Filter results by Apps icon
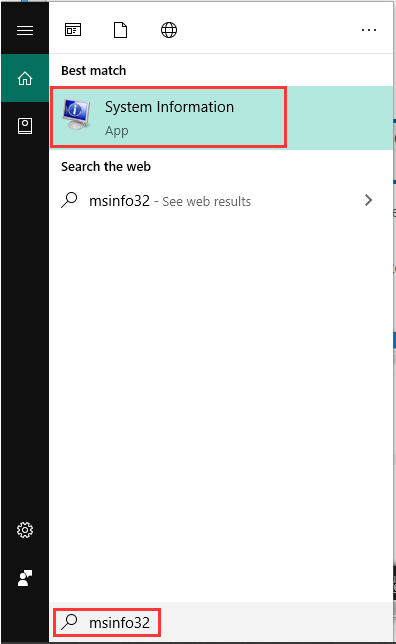396x644 pixels. (x=73, y=30)
